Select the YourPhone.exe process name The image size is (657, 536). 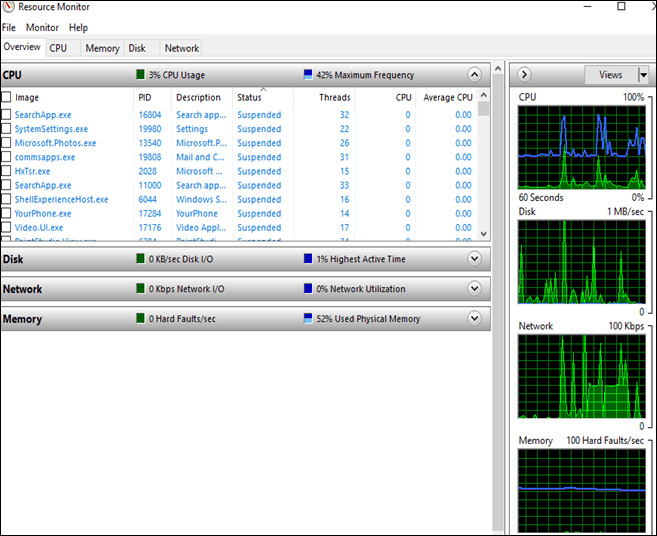(43, 213)
